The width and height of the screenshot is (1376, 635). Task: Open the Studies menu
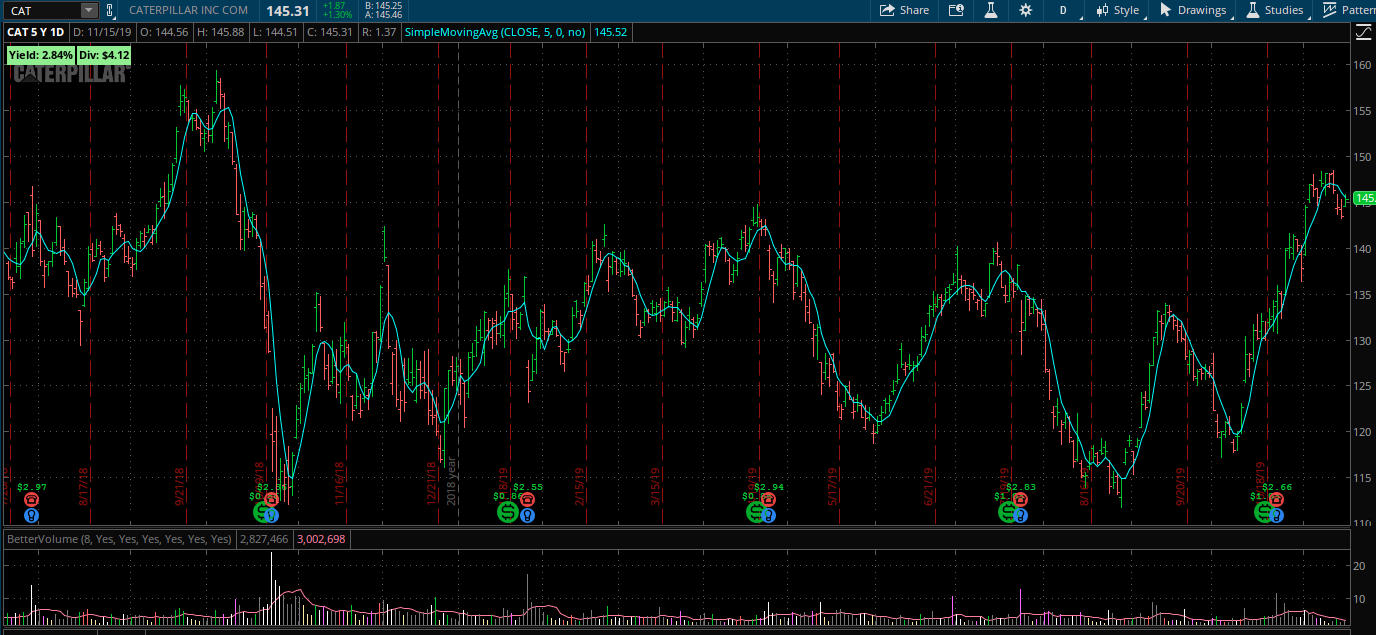point(1274,10)
